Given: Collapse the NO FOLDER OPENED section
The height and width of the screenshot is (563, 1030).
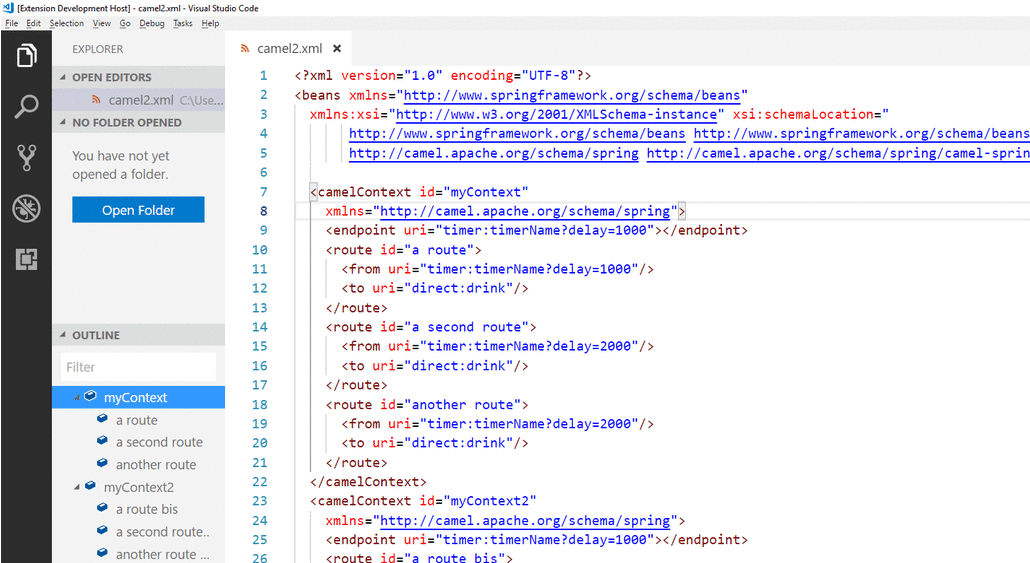Looking at the screenshot, I should pyautogui.click(x=63, y=122).
